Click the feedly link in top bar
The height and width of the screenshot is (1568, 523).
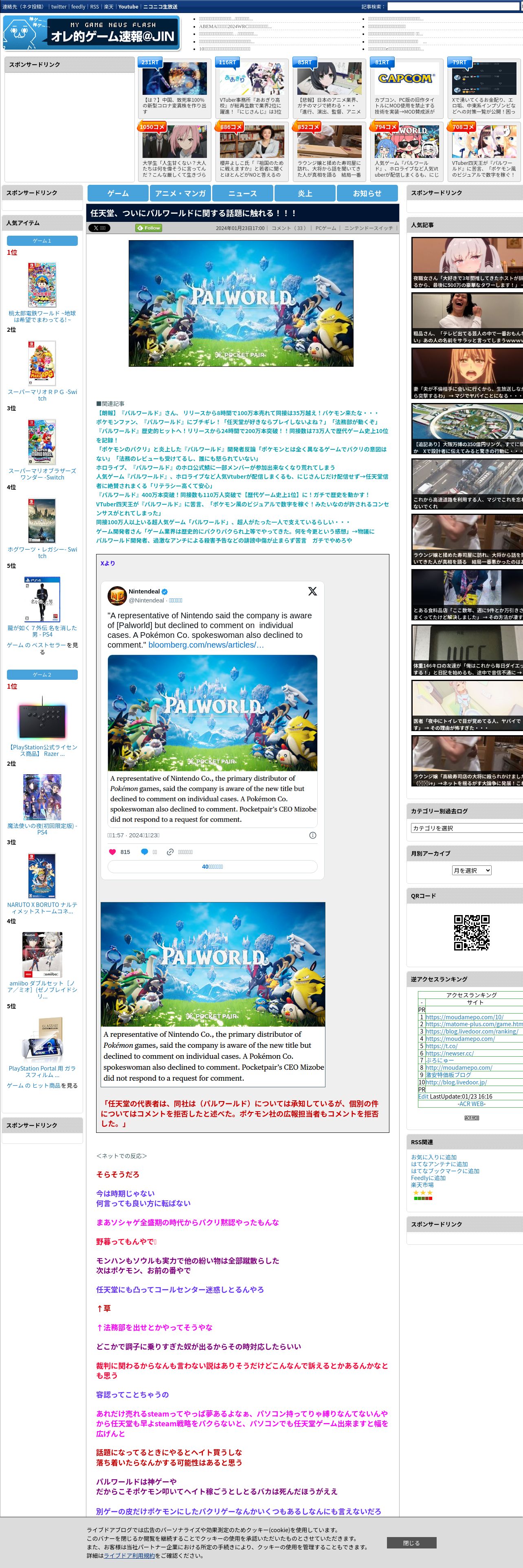[x=78, y=7]
